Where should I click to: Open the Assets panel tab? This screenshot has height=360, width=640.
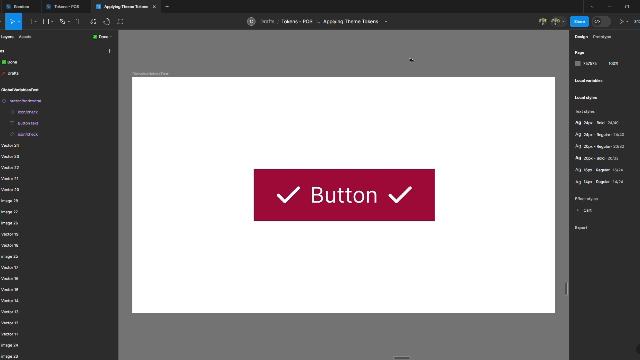(25, 37)
